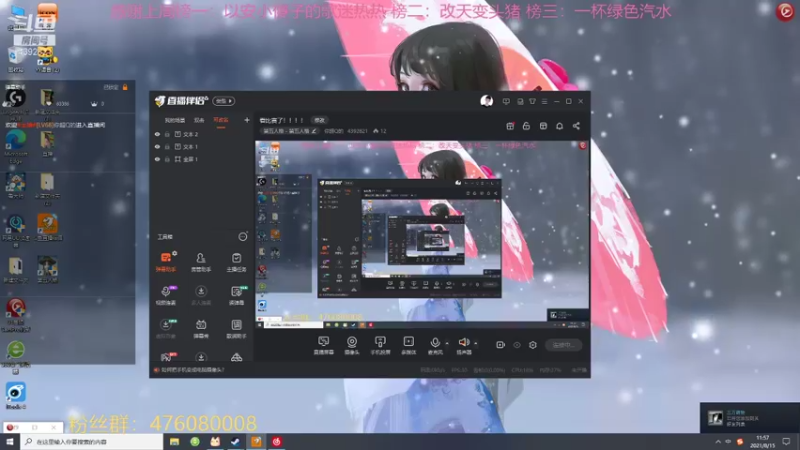Viewport: 800px width, 450px height.
Task: Open Steam from the taskbar
Action: coord(235,442)
